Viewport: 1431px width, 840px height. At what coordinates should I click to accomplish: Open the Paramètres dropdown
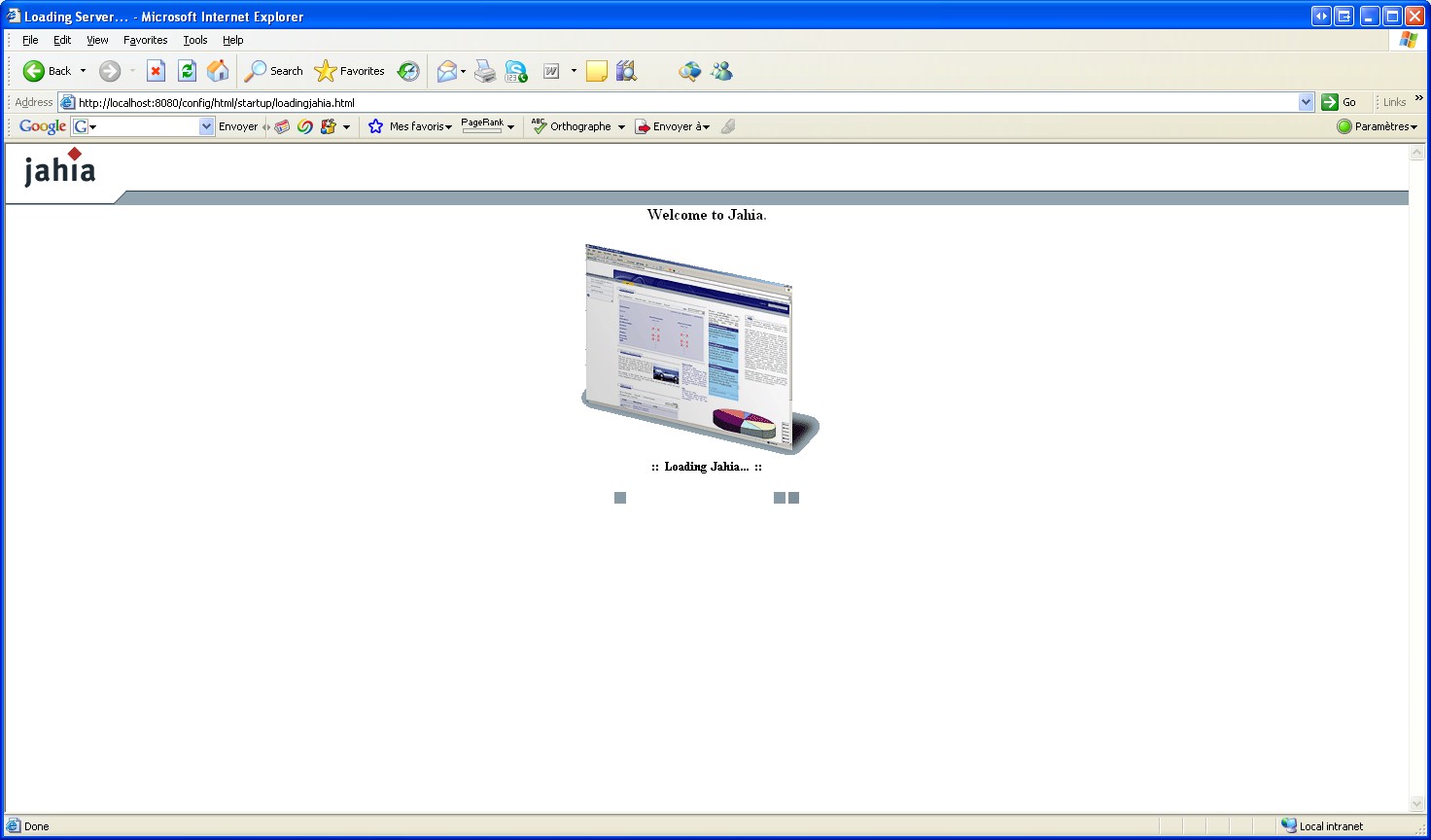tap(1378, 126)
